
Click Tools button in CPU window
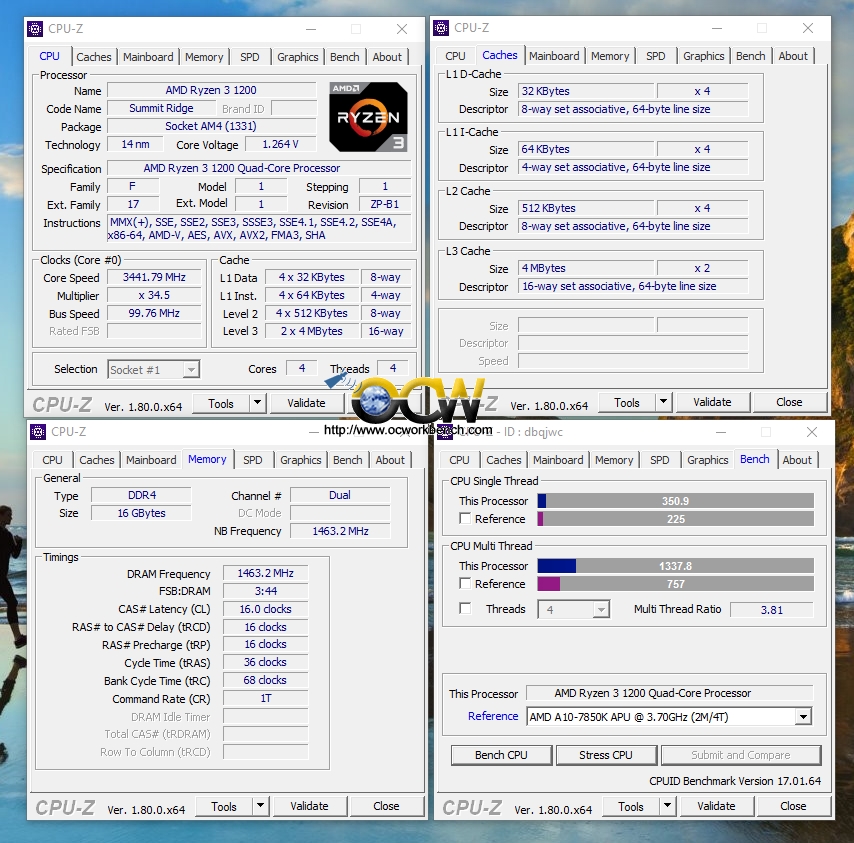(221, 404)
